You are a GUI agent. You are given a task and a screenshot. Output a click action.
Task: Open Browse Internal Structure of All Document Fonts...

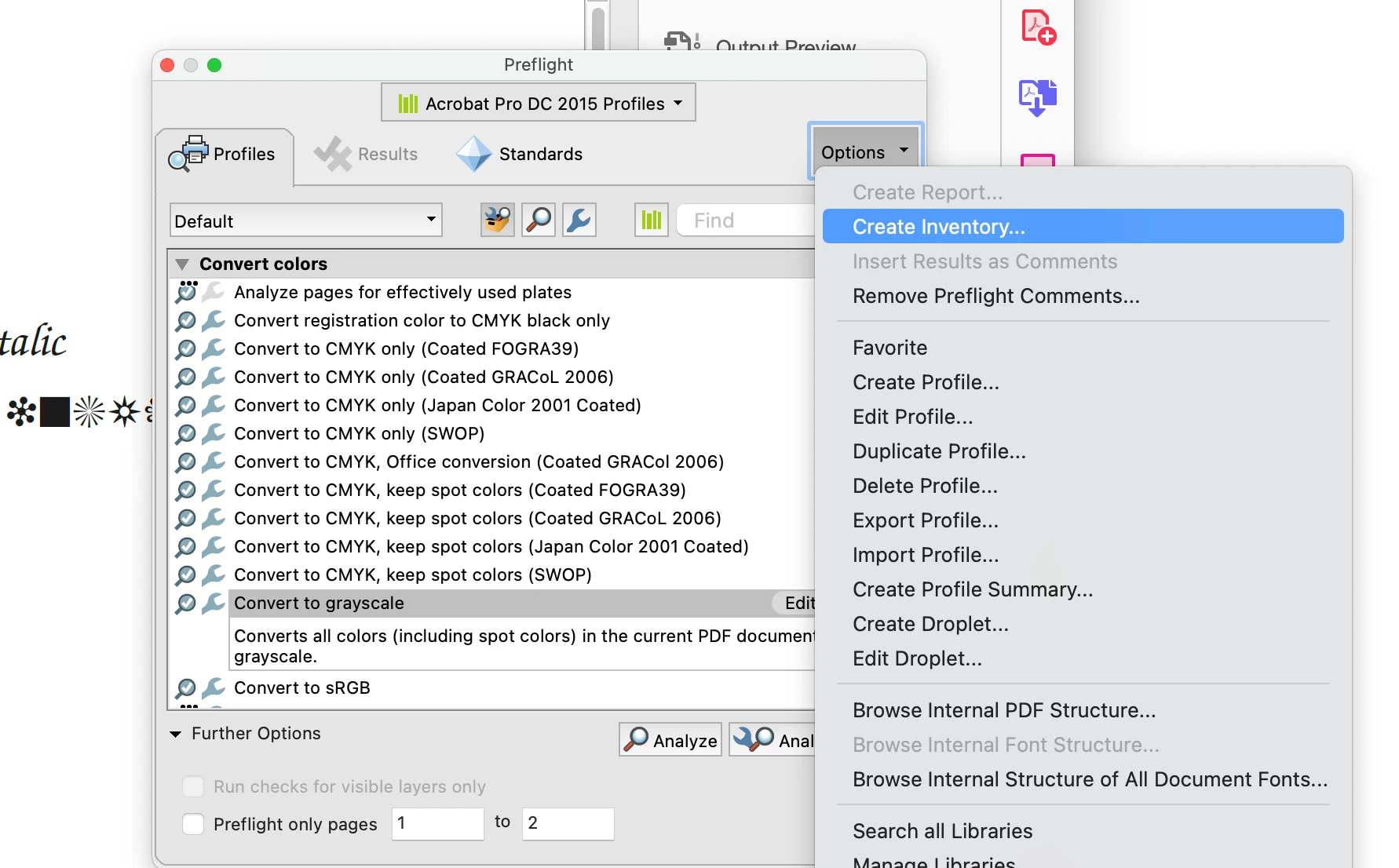(1083, 779)
